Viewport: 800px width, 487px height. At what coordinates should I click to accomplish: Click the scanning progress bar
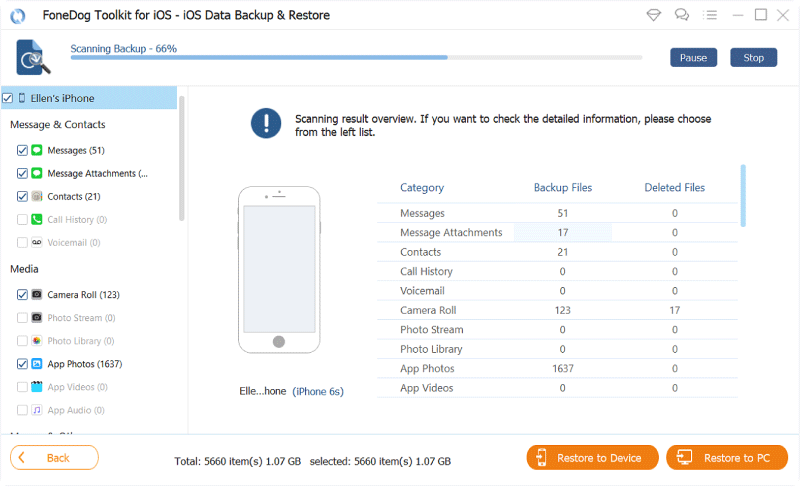(356, 58)
